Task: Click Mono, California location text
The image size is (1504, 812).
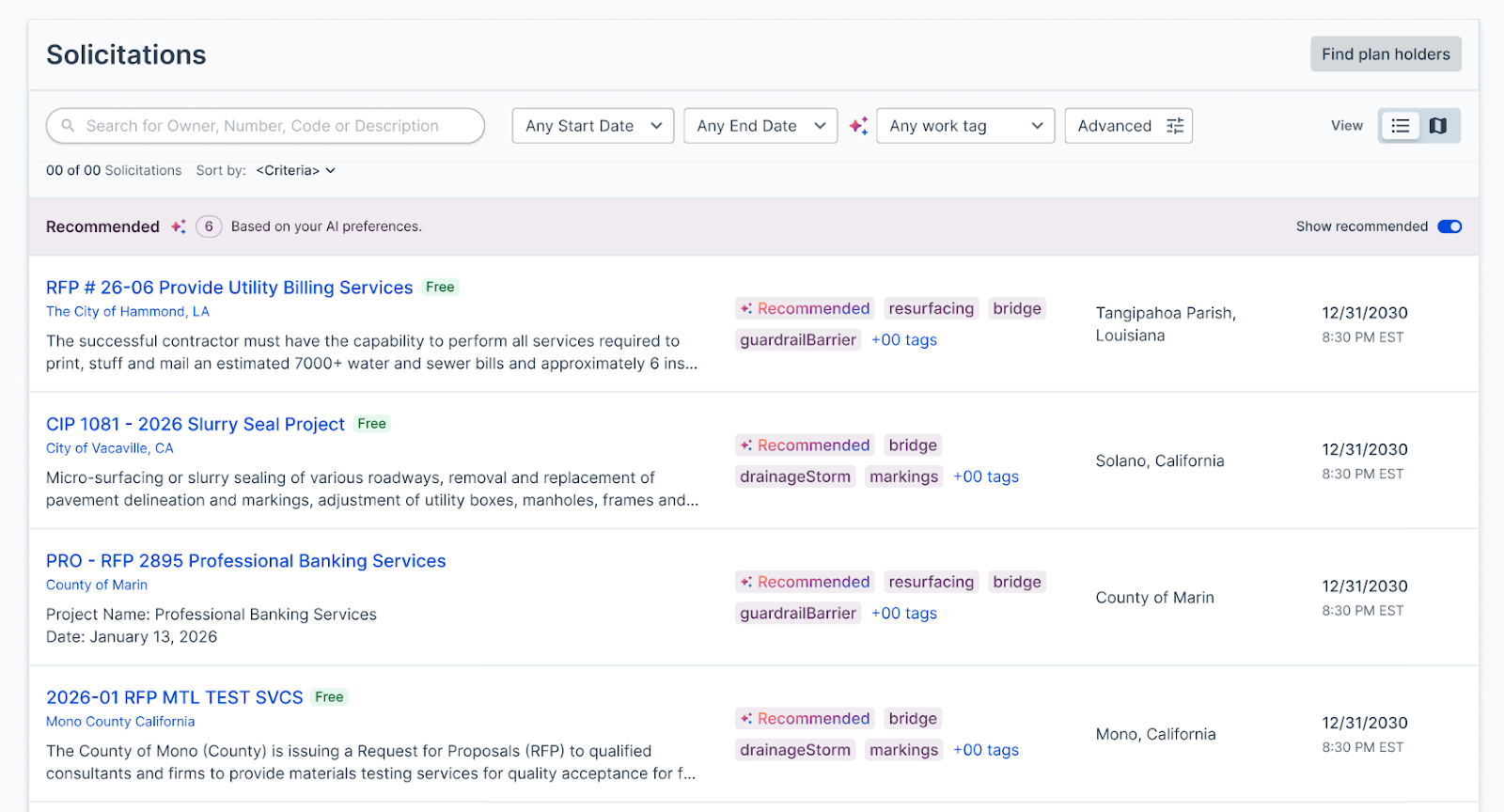Action: (1155, 734)
